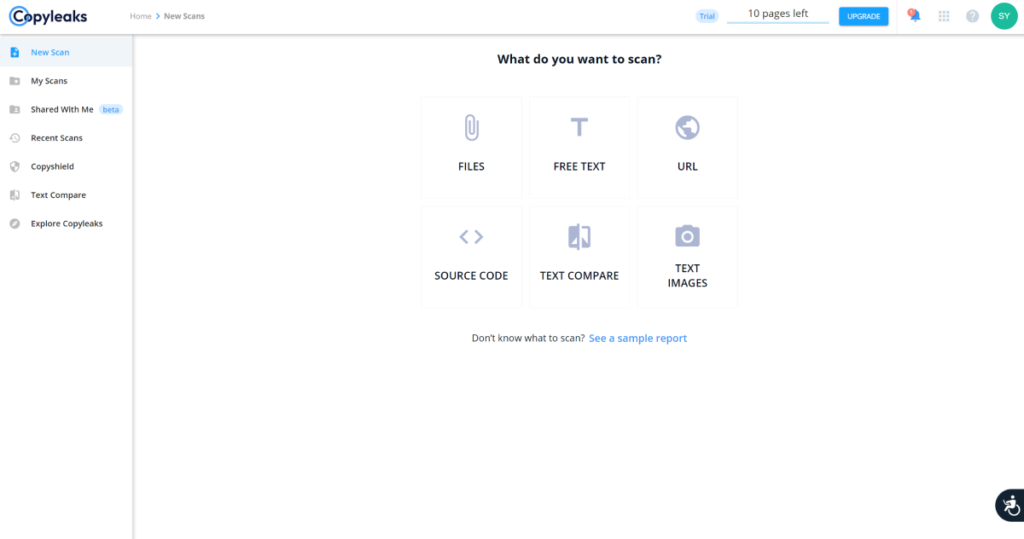Open the SY user avatar menu
This screenshot has height=539, width=1024.
point(1004,16)
